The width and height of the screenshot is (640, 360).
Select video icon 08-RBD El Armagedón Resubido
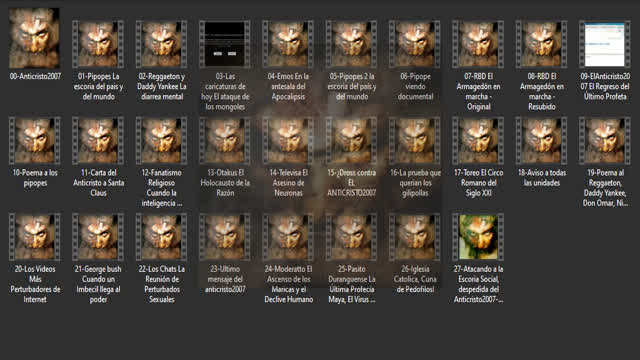pyautogui.click(x=542, y=44)
